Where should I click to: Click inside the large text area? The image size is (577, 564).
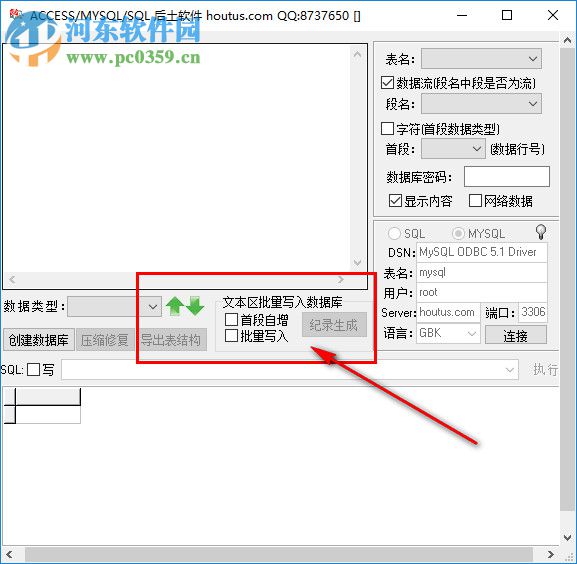[177, 158]
